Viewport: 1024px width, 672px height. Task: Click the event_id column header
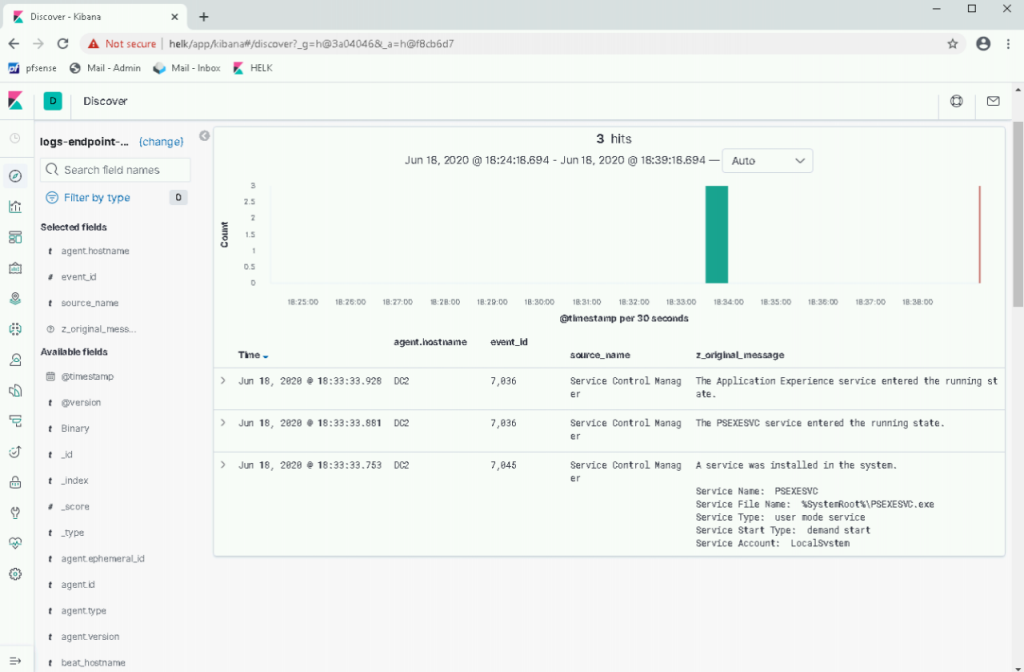pyautogui.click(x=509, y=342)
